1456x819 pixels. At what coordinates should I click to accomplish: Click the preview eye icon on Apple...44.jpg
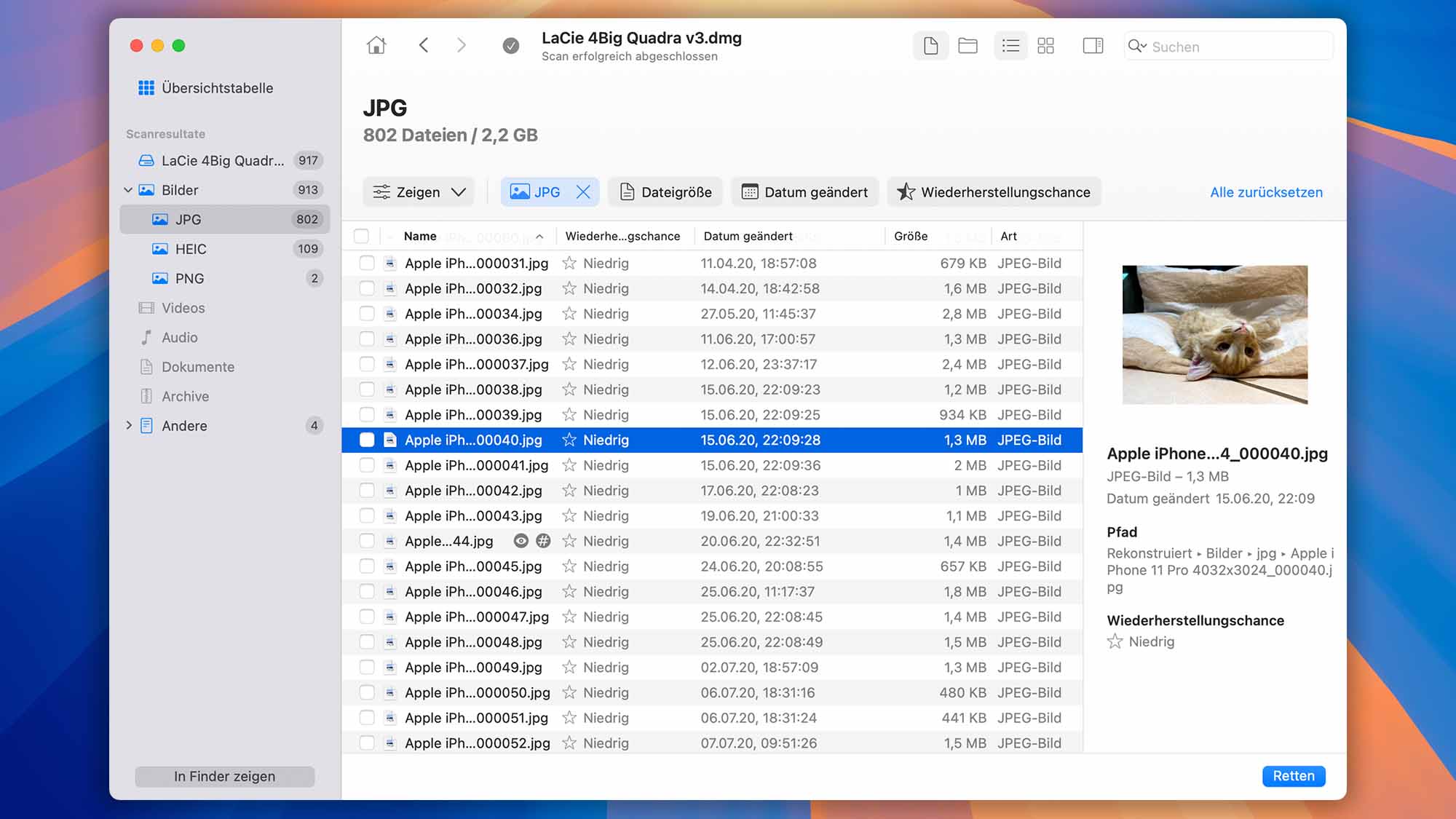521,541
